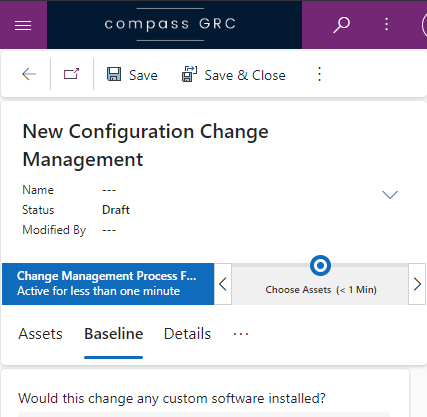
Task: Open the search magnifier icon
Action: 342,25
